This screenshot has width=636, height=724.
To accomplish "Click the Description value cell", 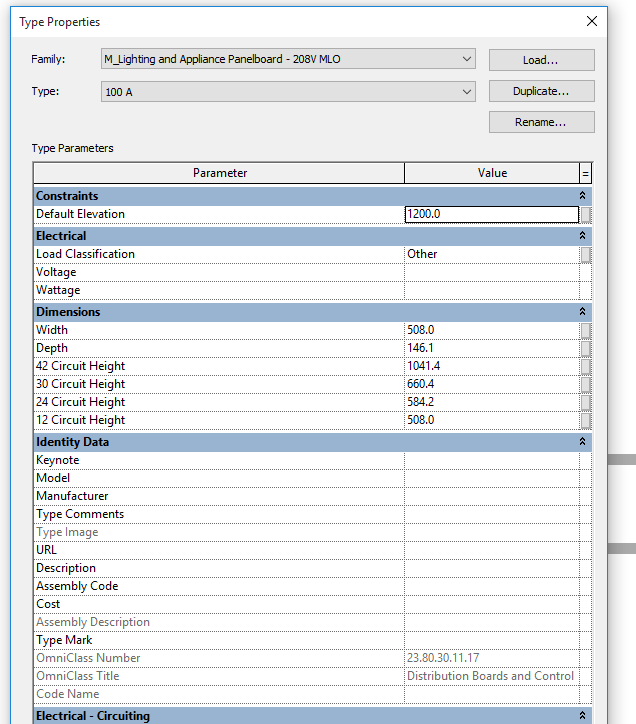I will pos(492,568).
